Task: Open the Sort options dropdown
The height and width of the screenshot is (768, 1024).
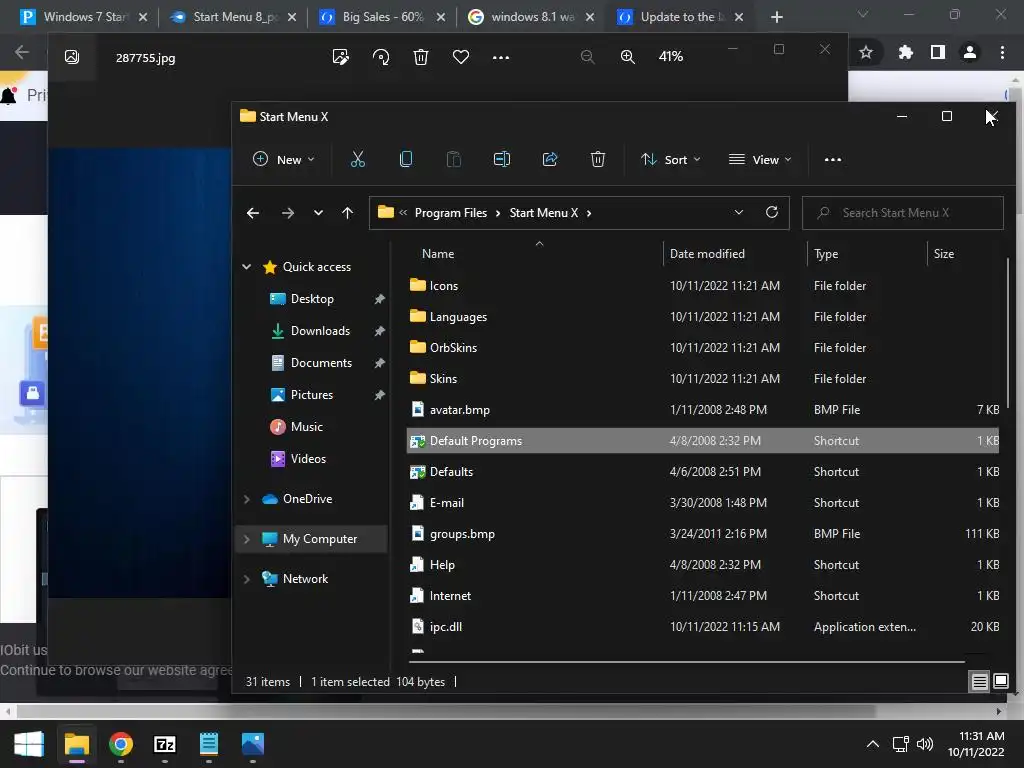Action: (x=671, y=159)
